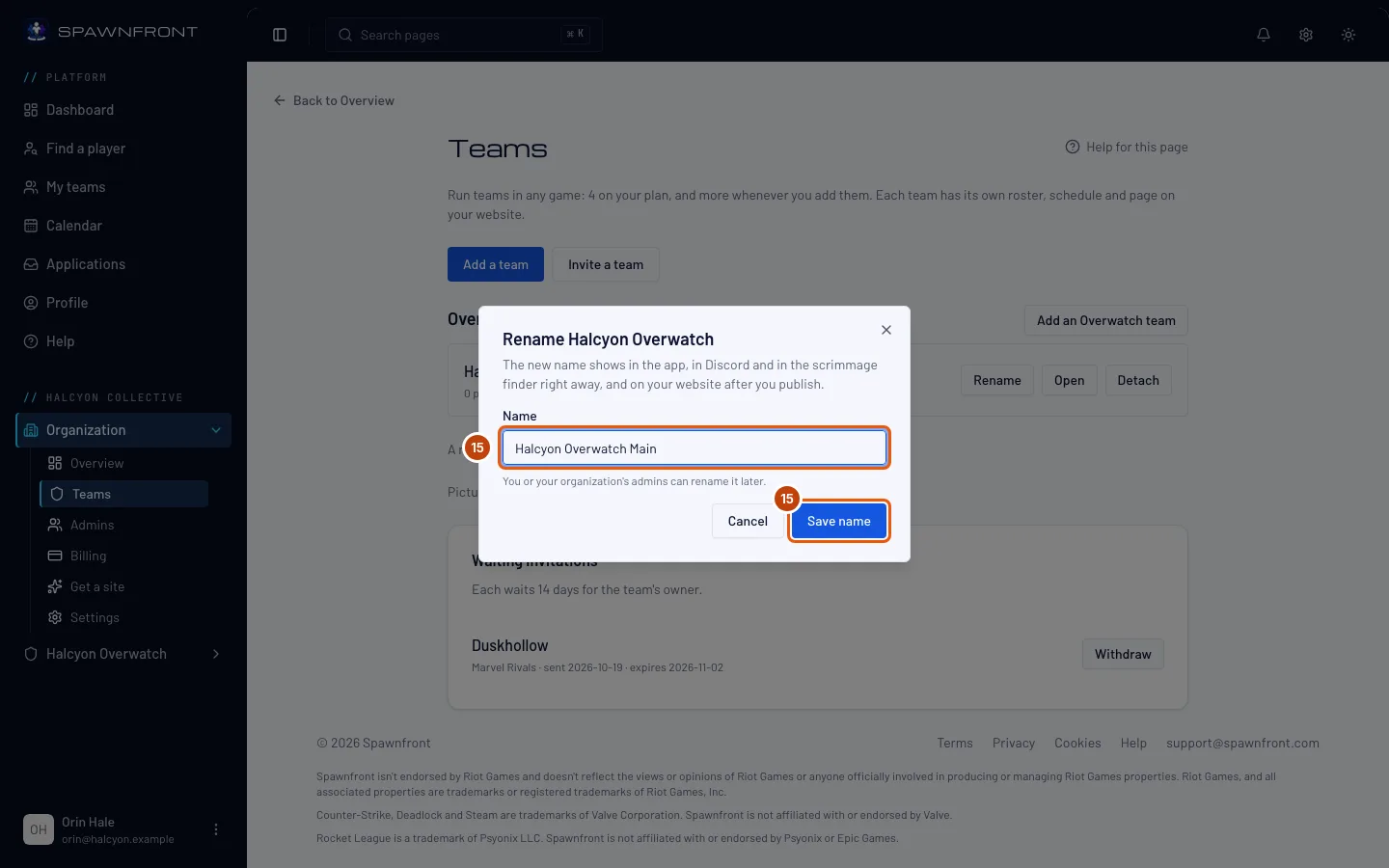Click Add an Overwatch team button
The height and width of the screenshot is (868, 1389).
coord(1106,320)
